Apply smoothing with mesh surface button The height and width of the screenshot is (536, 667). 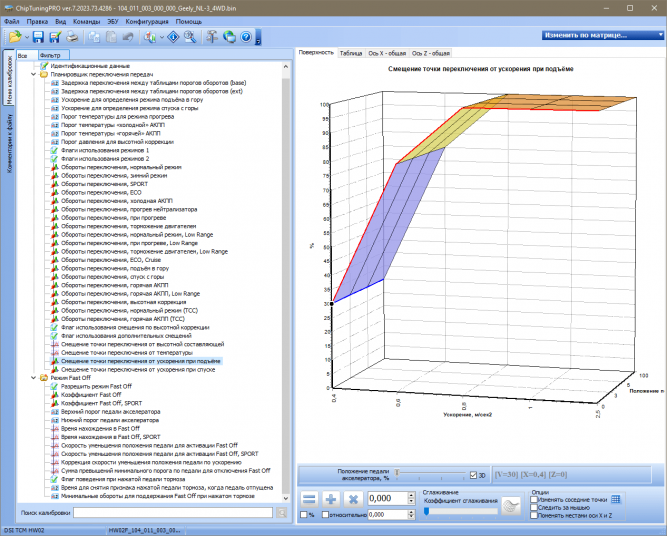pos(511,506)
